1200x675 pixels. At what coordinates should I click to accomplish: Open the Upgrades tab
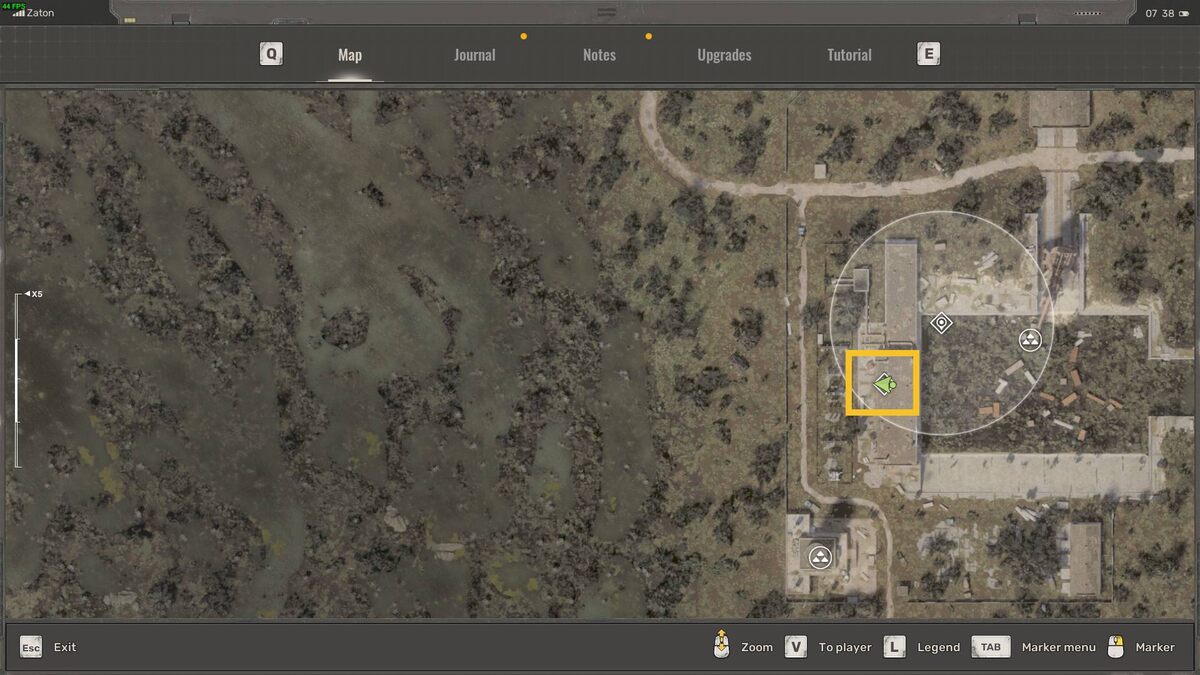tap(724, 55)
